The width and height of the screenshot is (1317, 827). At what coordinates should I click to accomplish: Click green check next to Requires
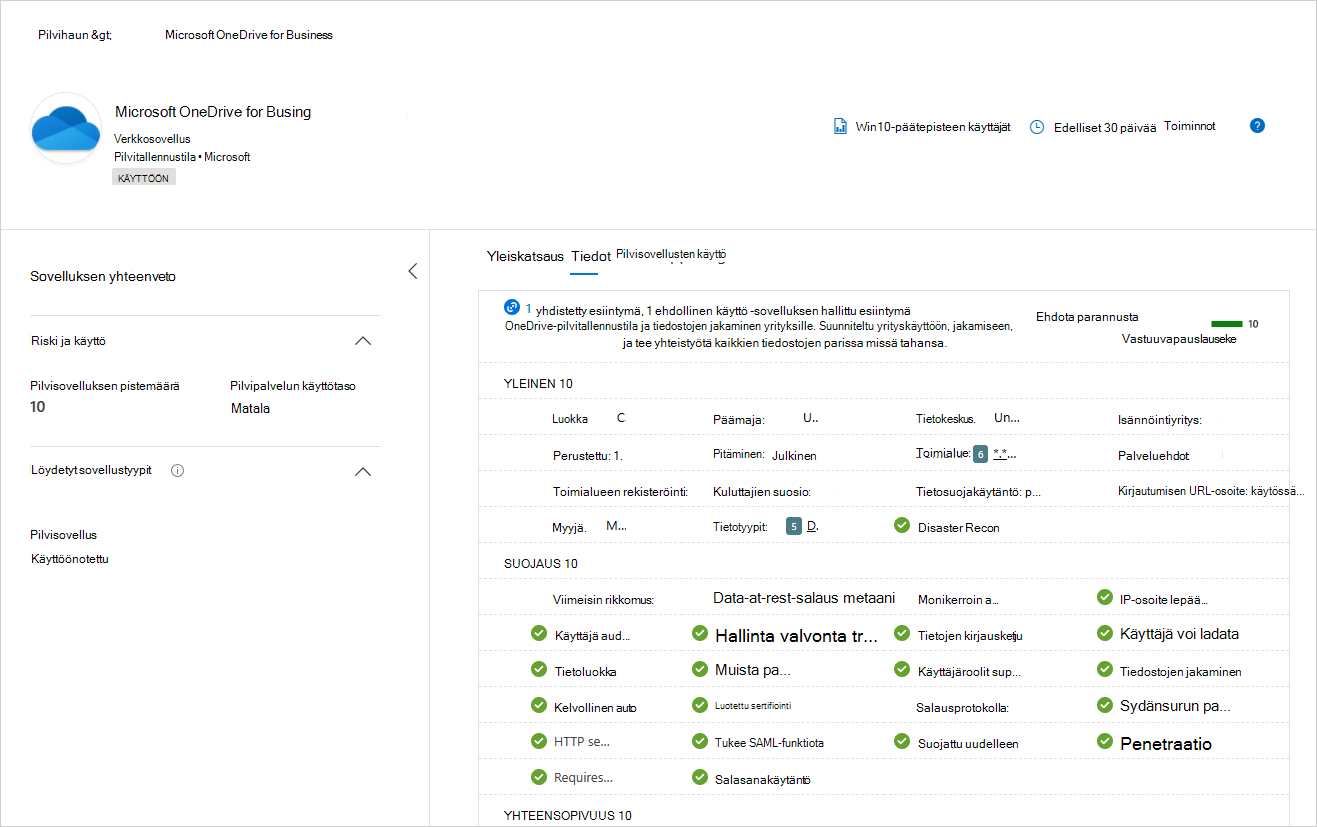539,777
